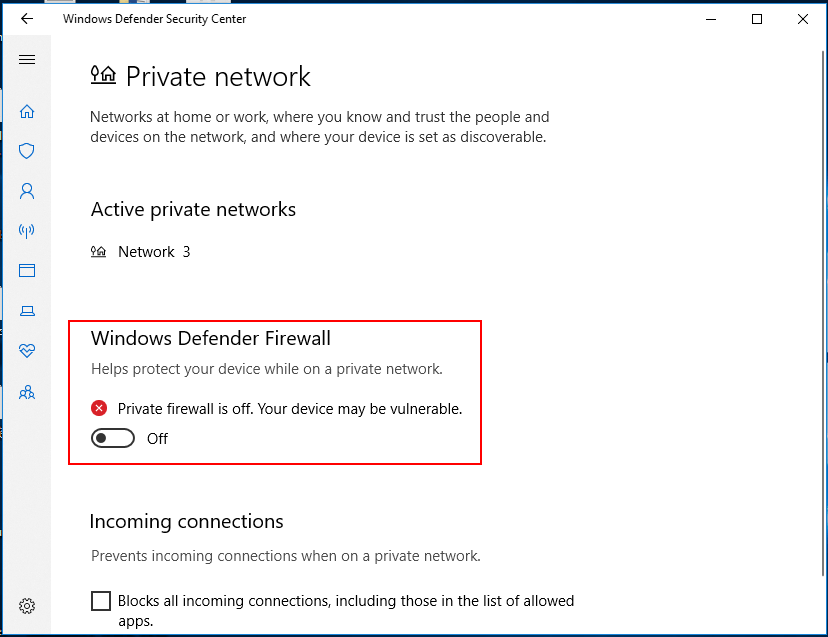Minimize the Windows Defender Security Center window
Screen dimensions: 828x637
coord(711,19)
